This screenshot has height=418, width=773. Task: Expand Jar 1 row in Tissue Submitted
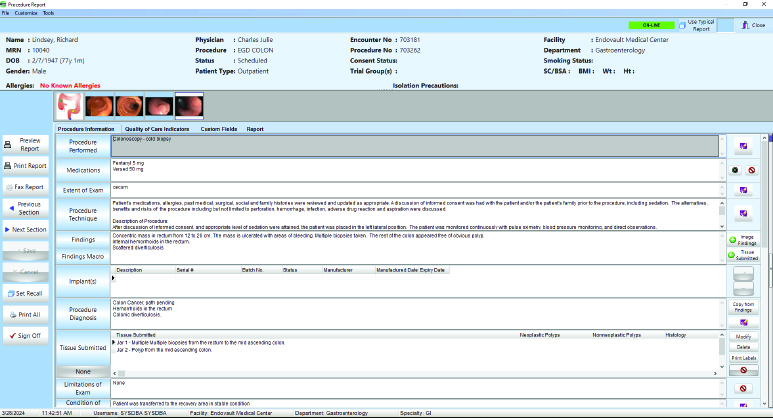click(113, 342)
